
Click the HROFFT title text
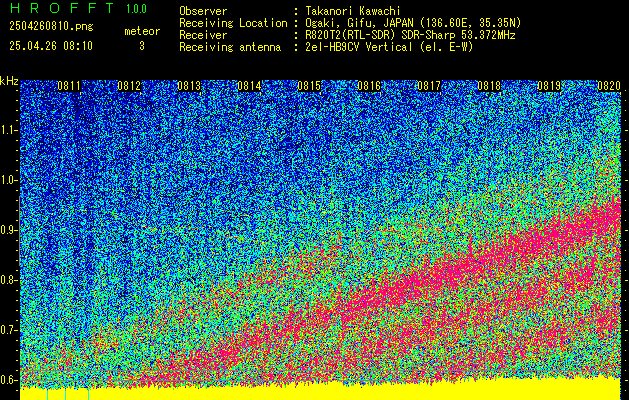pyautogui.click(x=62, y=8)
